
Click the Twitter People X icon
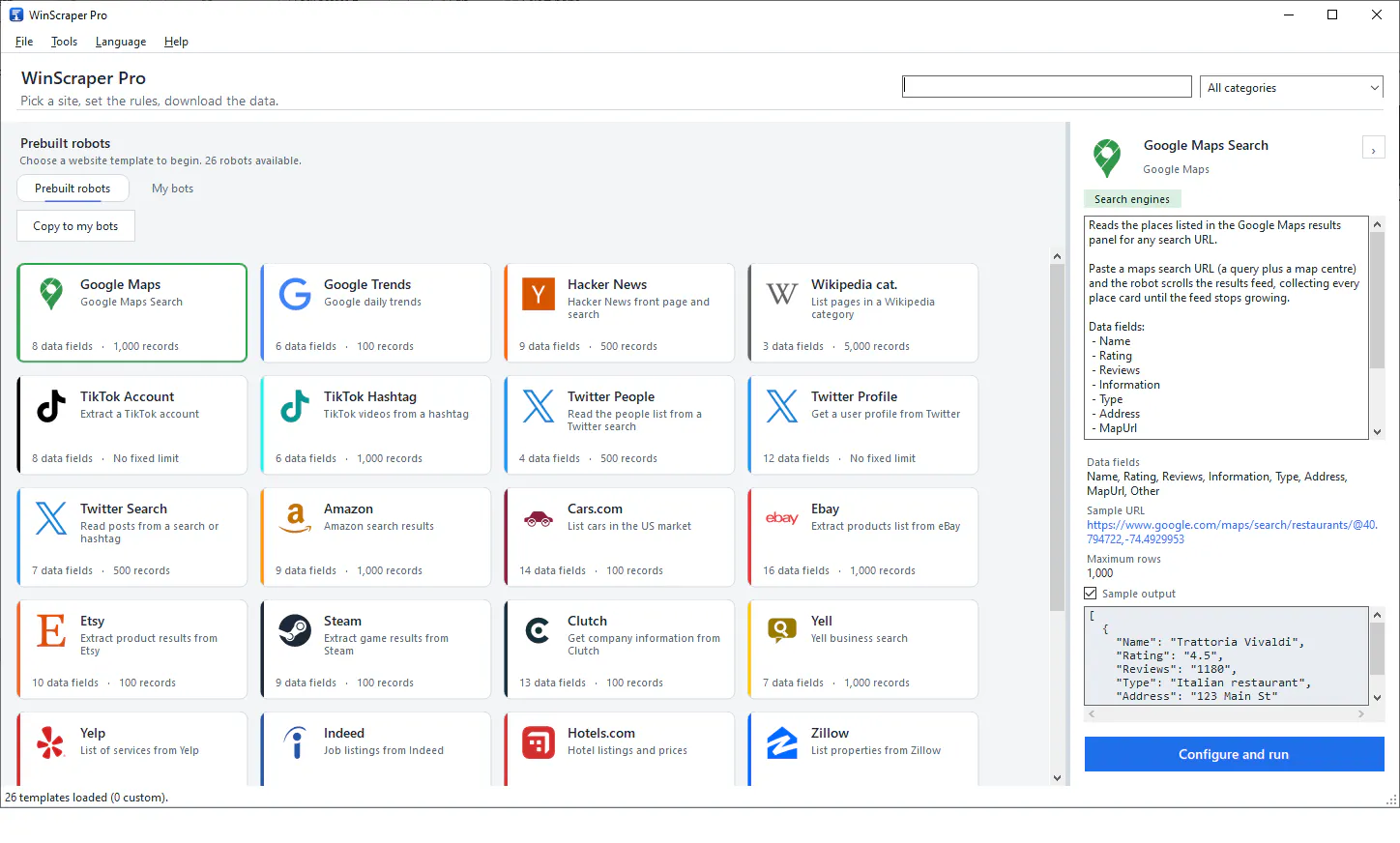[539, 406]
